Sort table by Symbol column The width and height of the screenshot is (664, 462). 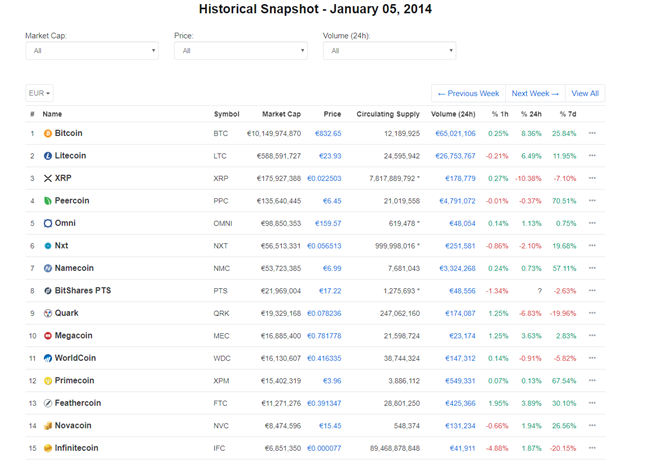(227, 114)
